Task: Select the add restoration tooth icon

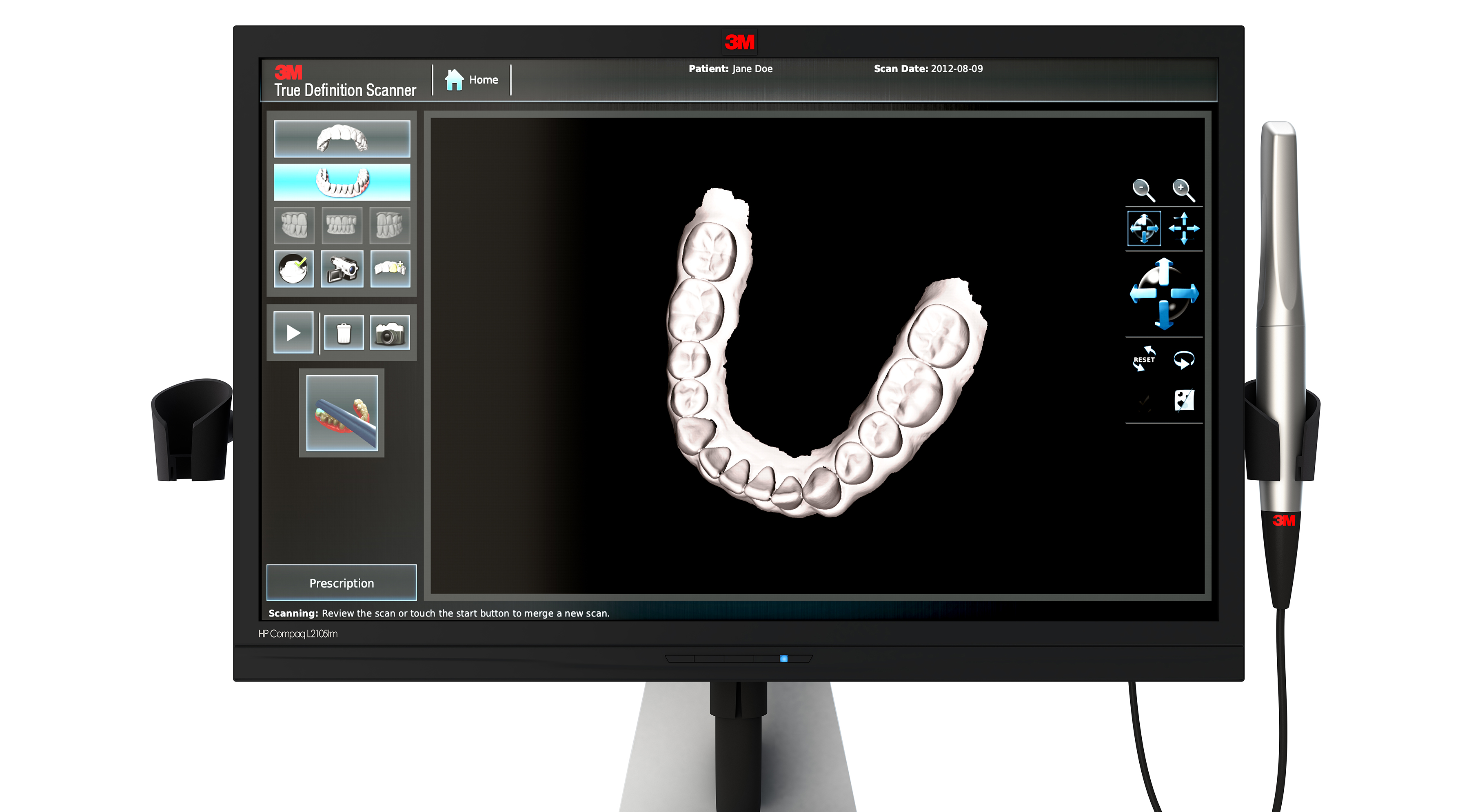Action: point(390,269)
